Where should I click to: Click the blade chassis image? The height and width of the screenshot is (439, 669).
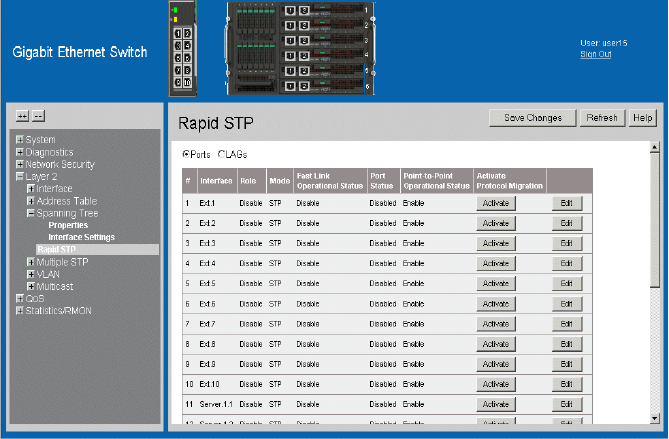[301, 48]
